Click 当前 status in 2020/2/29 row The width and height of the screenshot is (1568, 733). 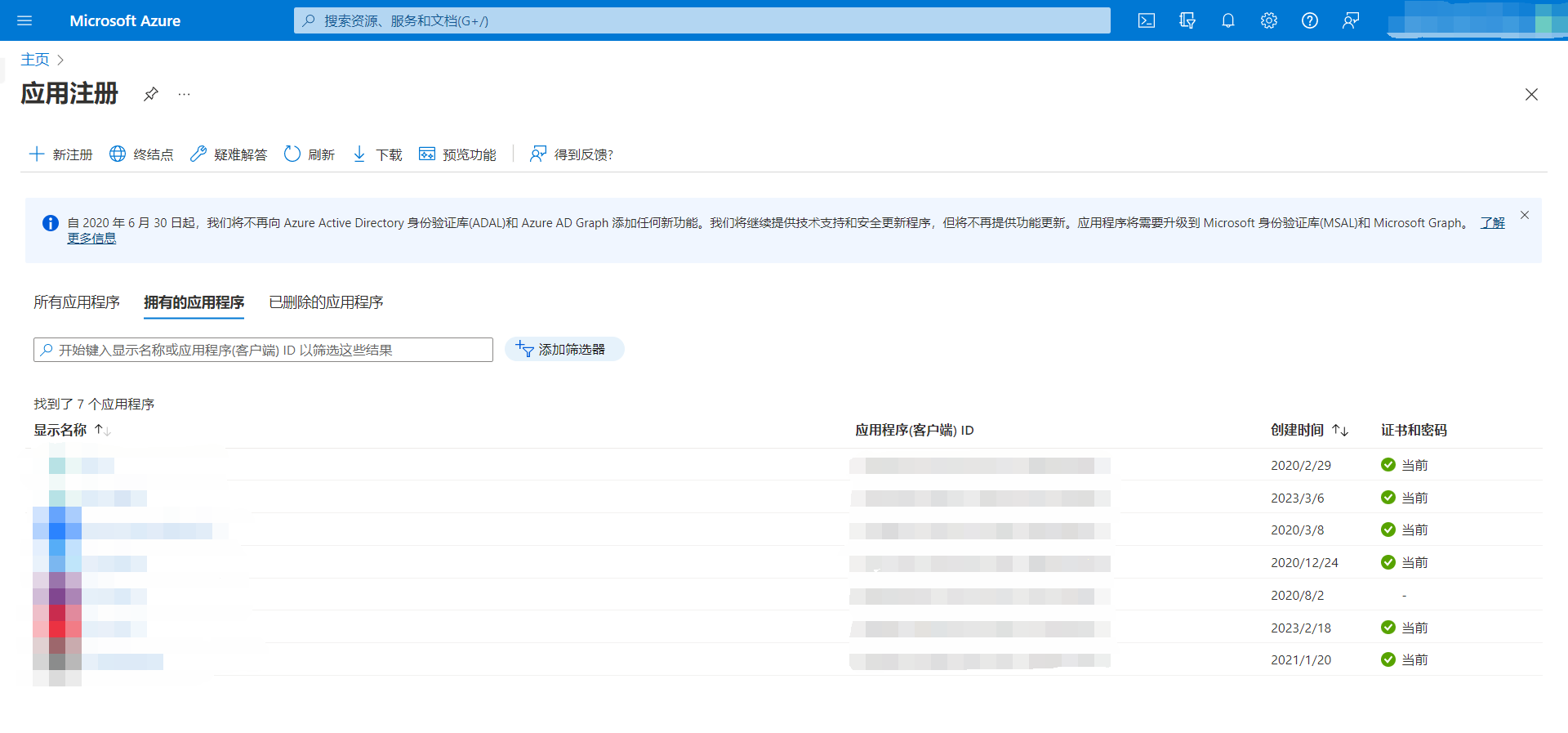click(1414, 465)
